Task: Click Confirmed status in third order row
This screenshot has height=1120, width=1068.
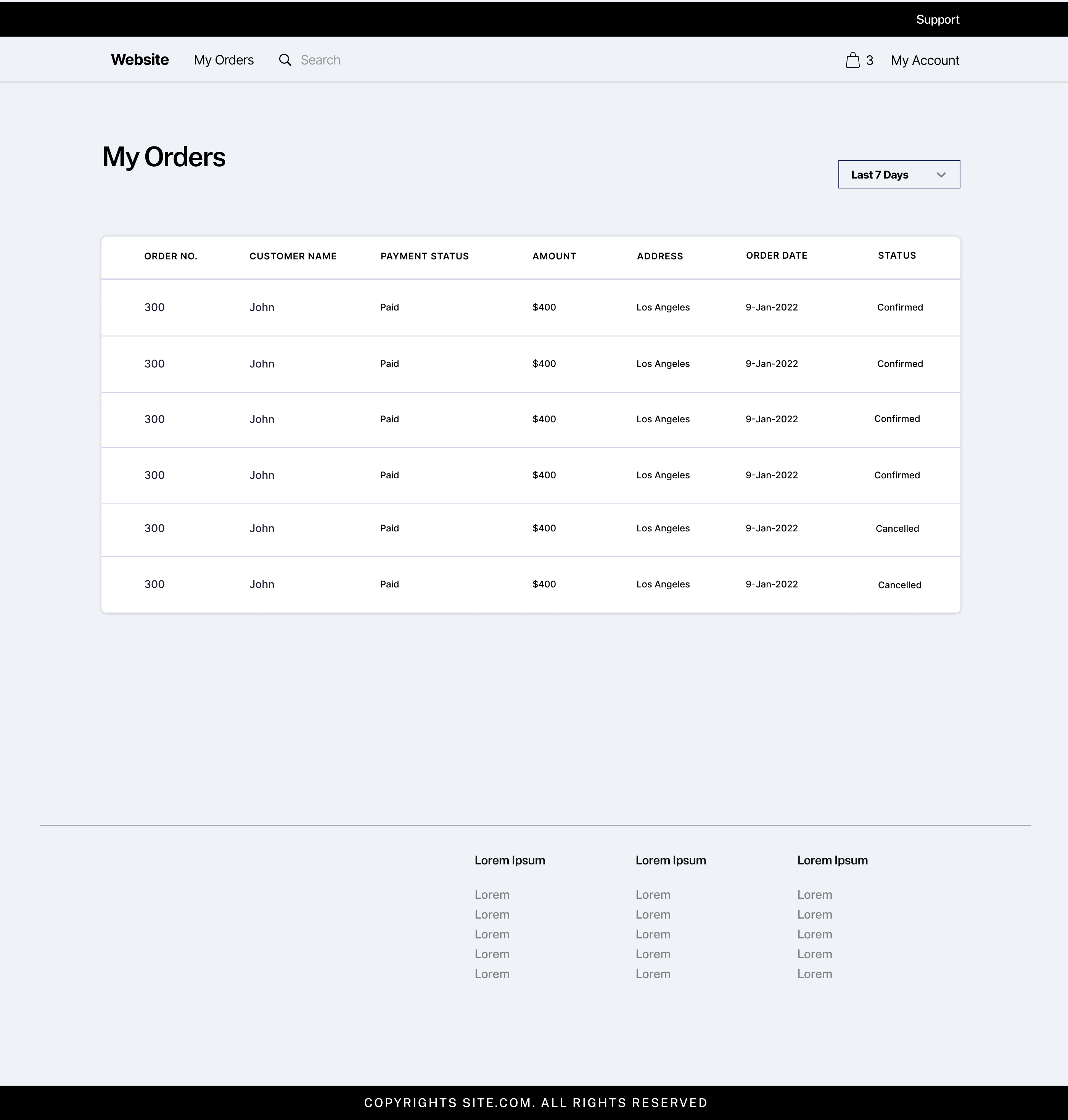Action: point(897,419)
